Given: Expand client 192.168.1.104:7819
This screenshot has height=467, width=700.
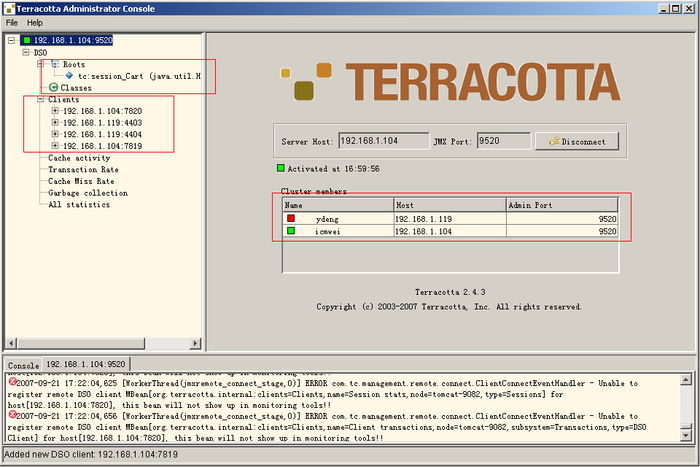Looking at the screenshot, I should [x=55, y=146].
